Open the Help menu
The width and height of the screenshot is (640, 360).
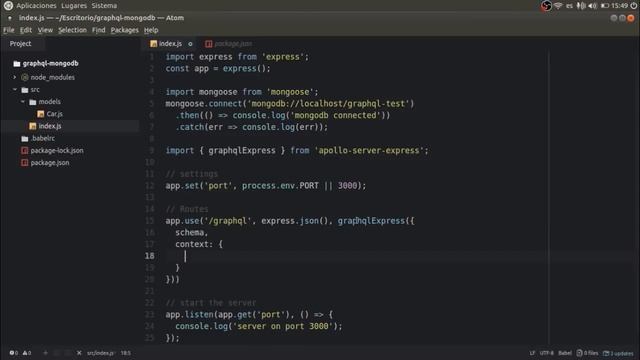[x=151, y=30]
